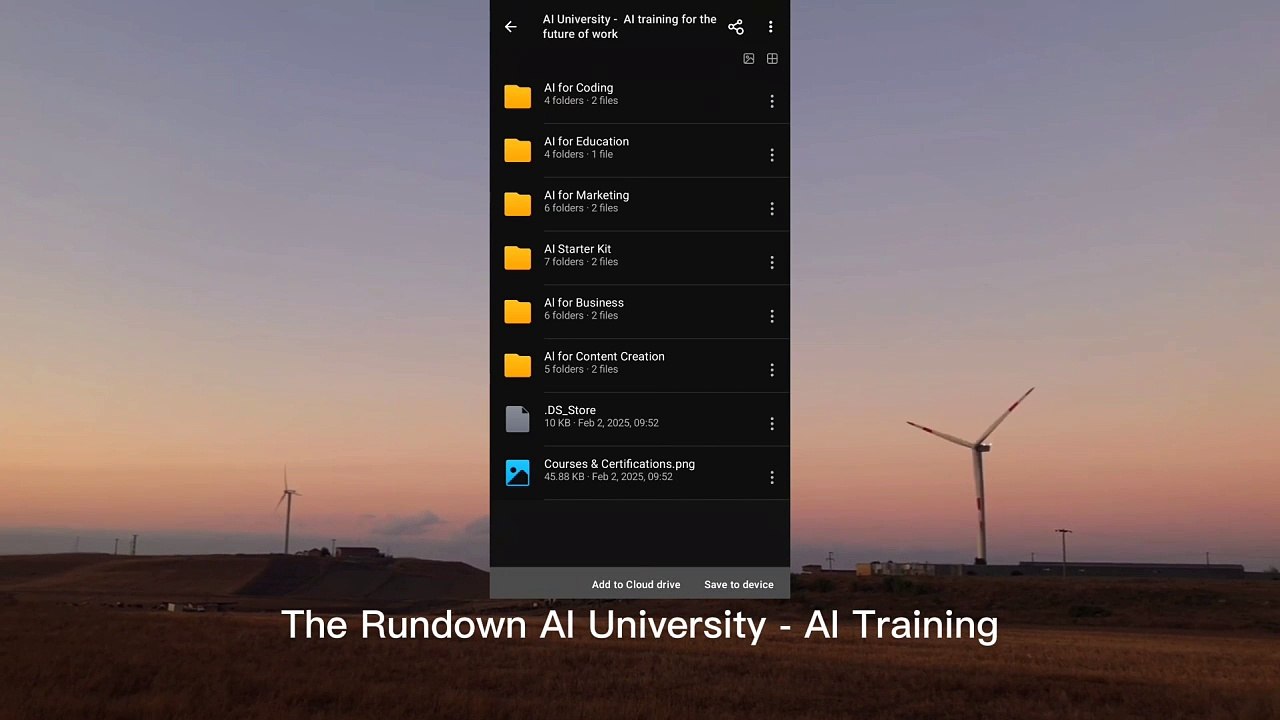Open AI for Business folder icon
1280x720 pixels.
517,311
